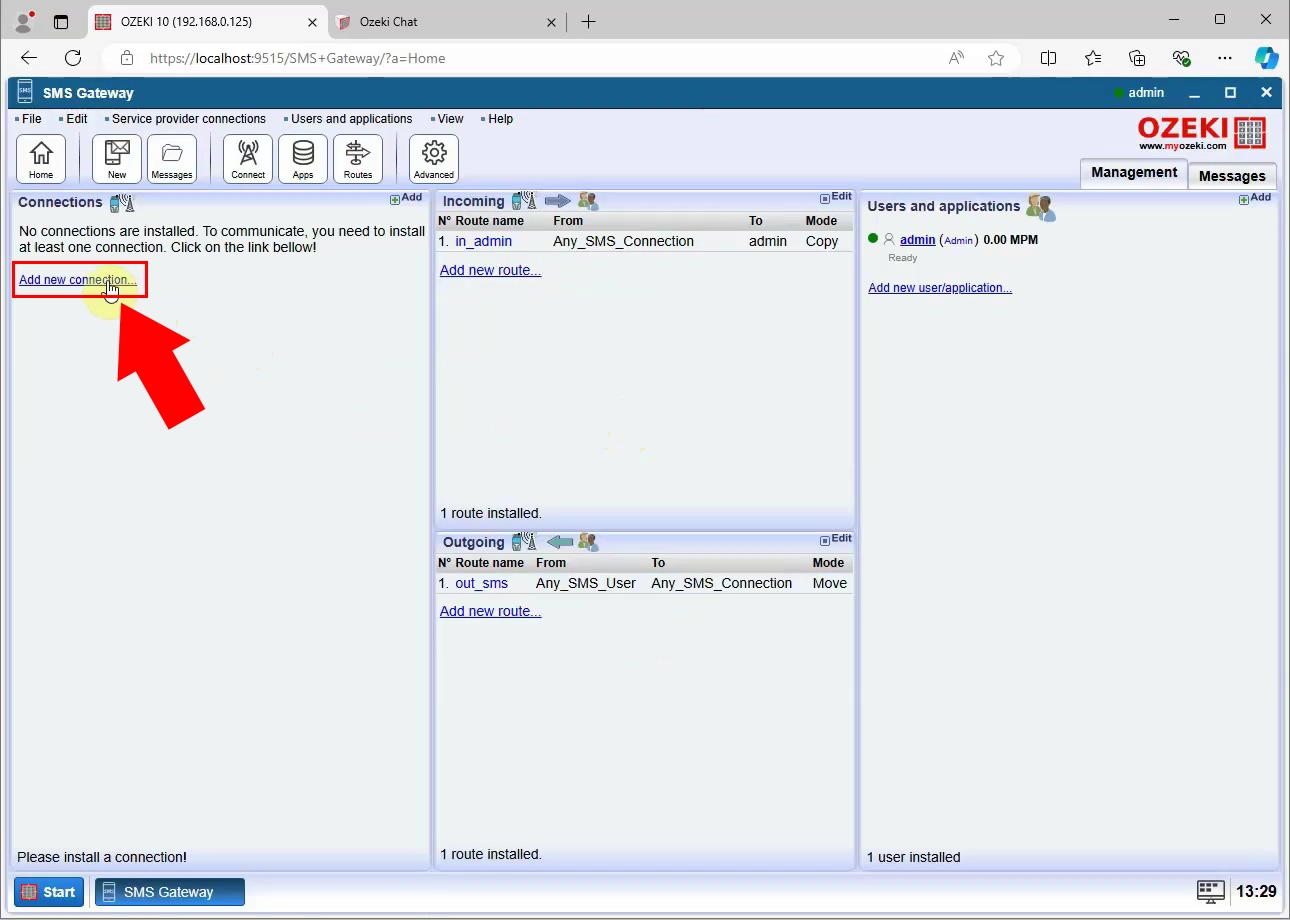Click 'Please install a connection!' status text

tap(102, 857)
